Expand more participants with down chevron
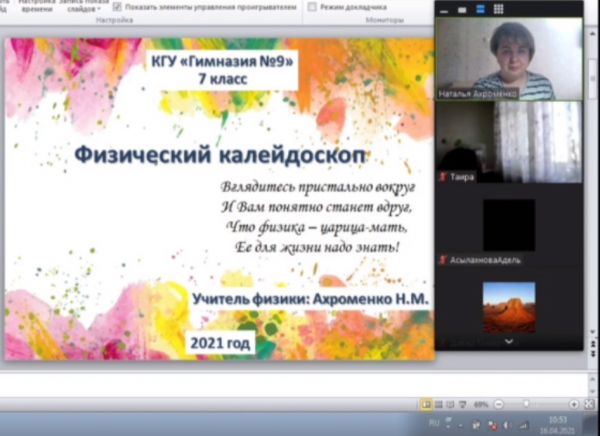Screen dimensions: 600x436 click(x=509, y=341)
